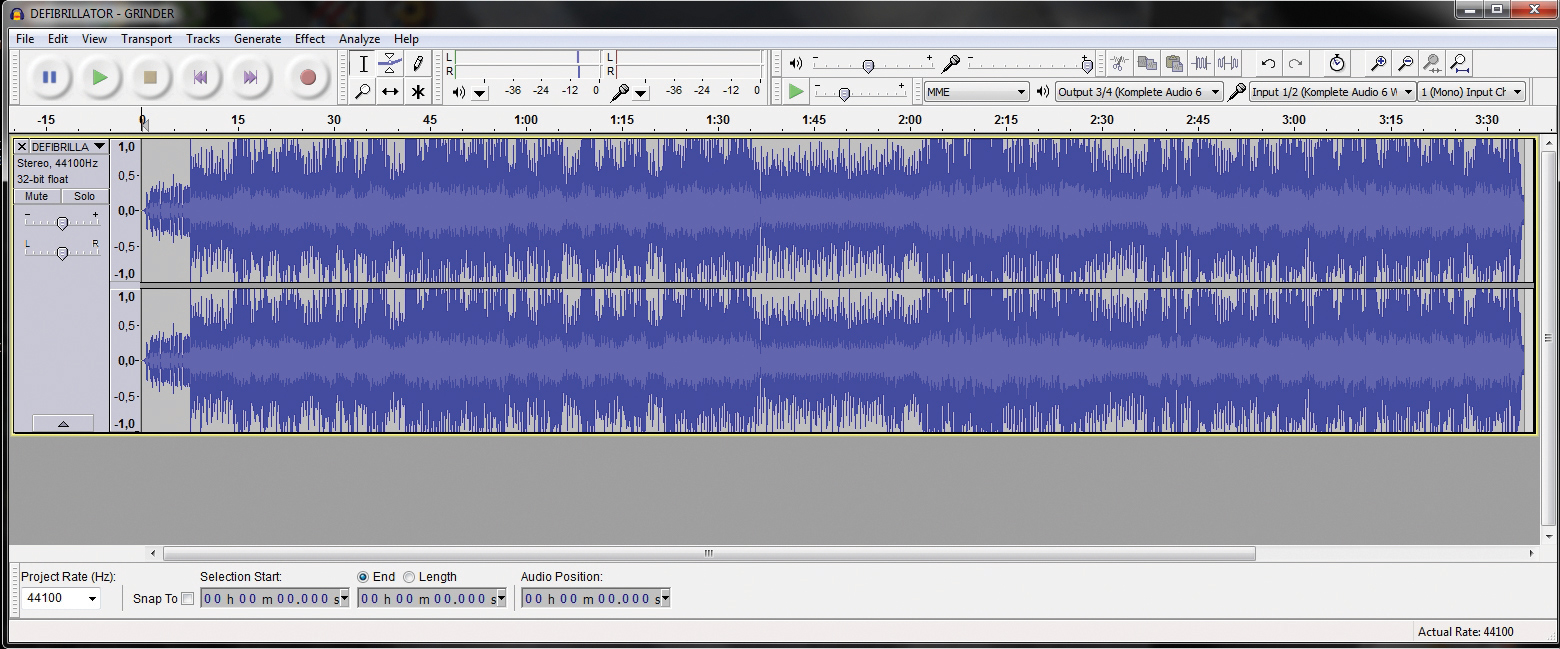Select the Time Shift tool
This screenshot has height=649, width=1560.
390,92
